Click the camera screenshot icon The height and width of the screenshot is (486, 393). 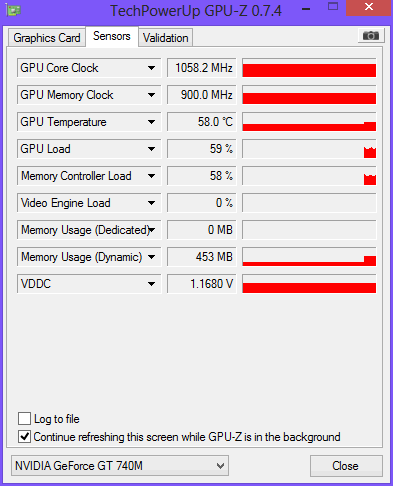371,35
